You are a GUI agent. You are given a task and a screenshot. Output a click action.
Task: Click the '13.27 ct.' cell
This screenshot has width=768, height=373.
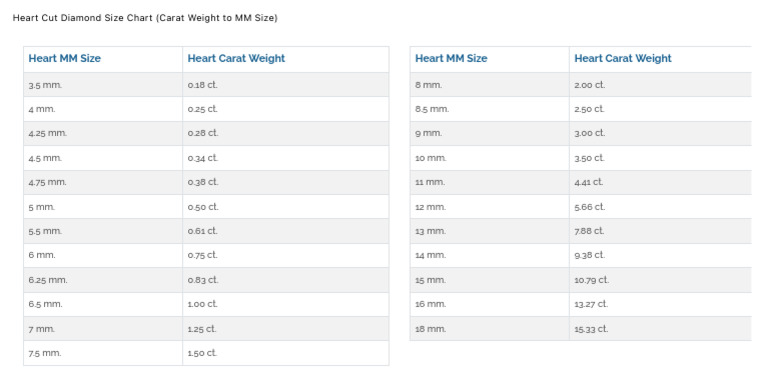(660, 304)
